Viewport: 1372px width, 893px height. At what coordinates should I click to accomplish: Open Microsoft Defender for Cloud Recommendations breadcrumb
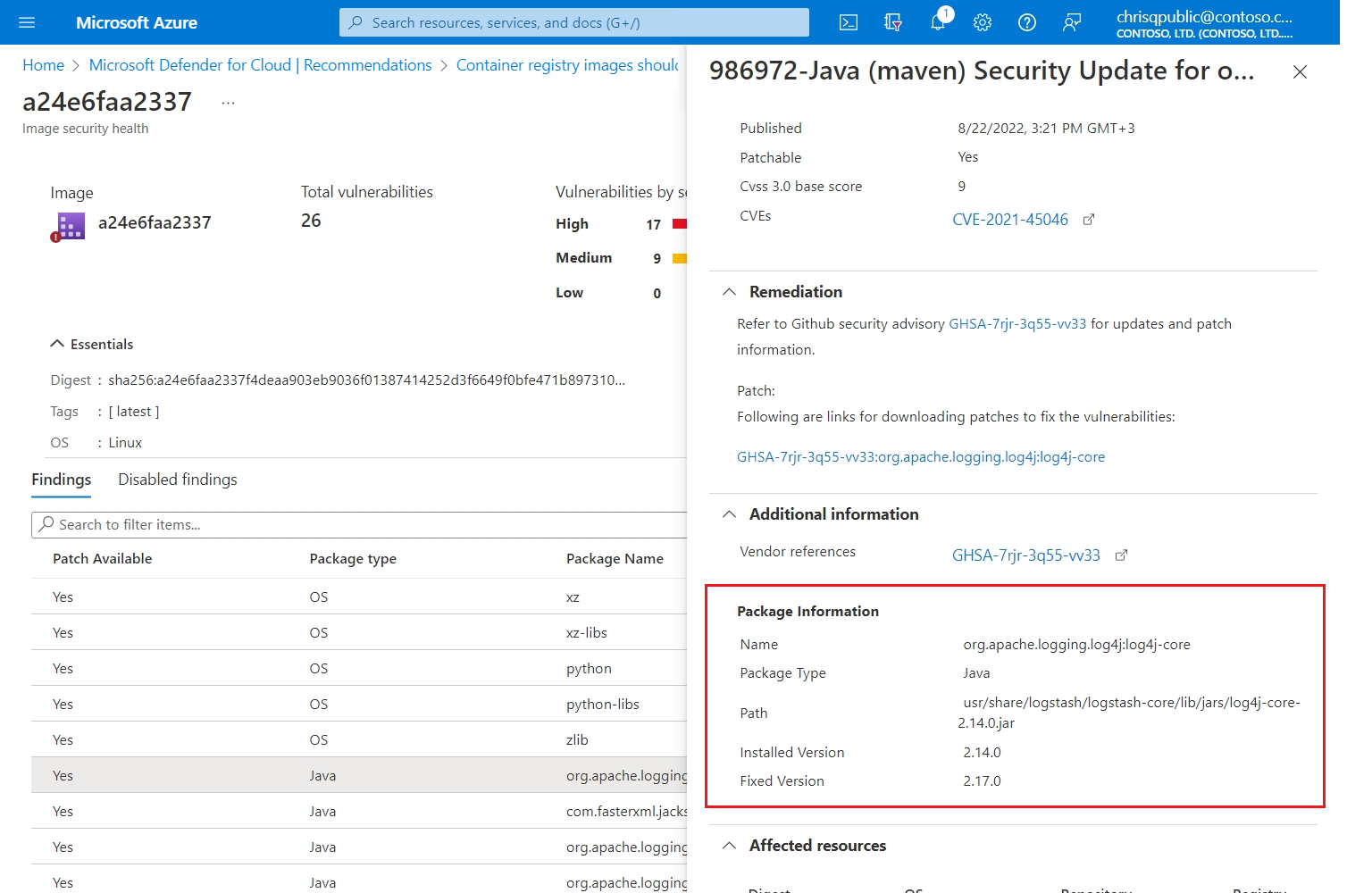[260, 65]
